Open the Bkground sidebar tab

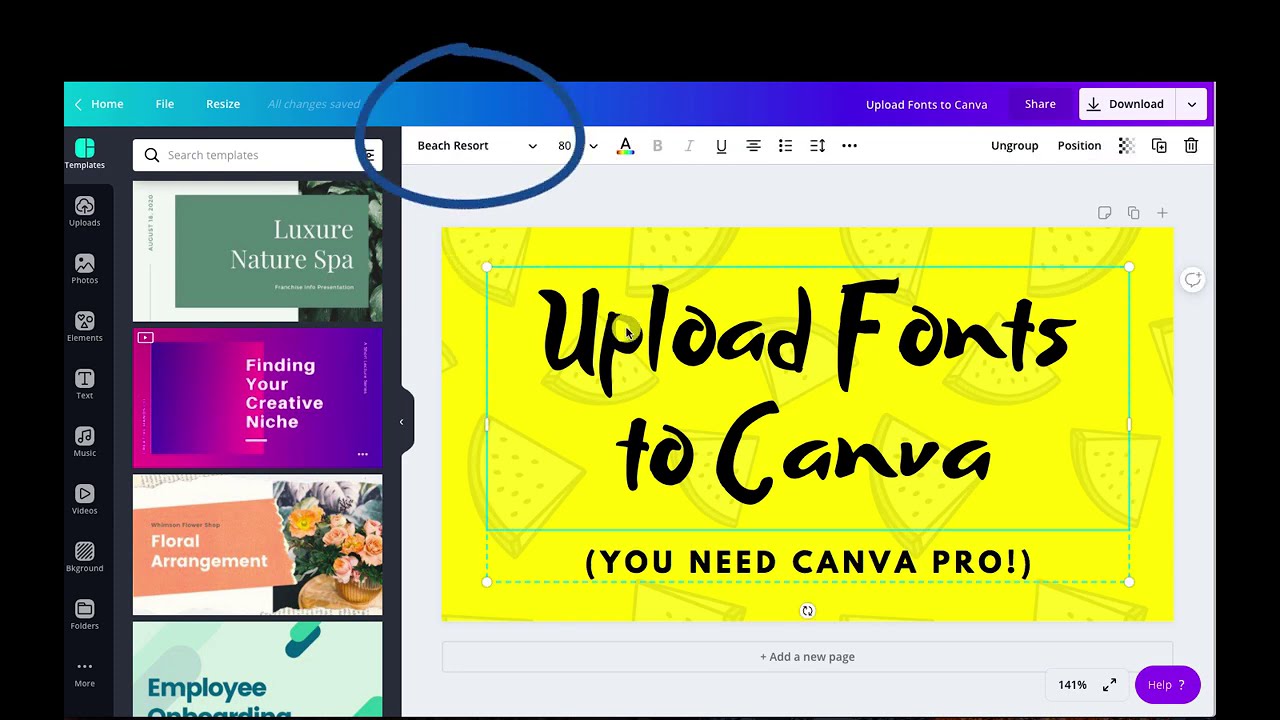(84, 558)
